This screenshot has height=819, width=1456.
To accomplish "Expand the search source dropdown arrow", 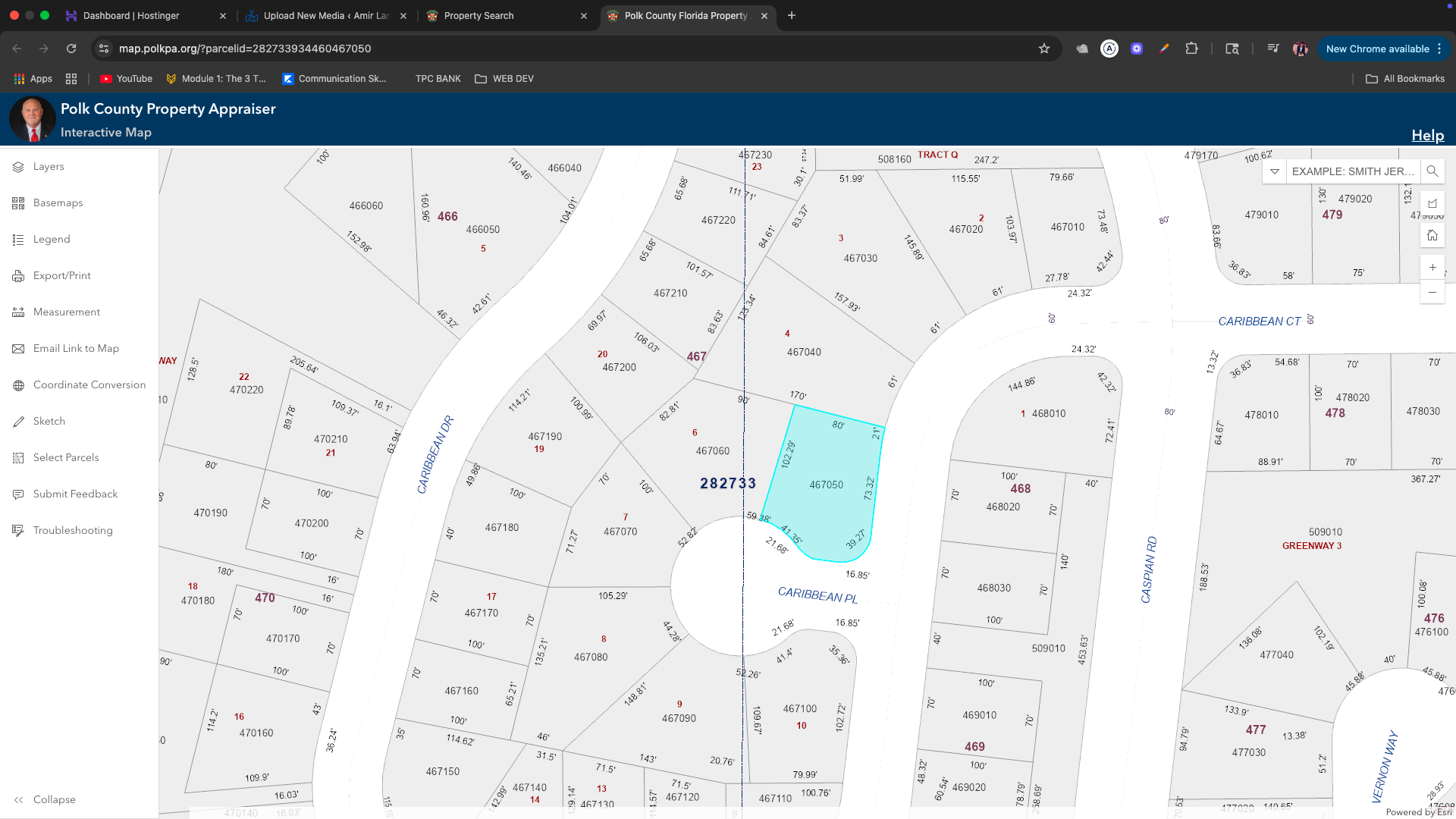I will pyautogui.click(x=1275, y=171).
